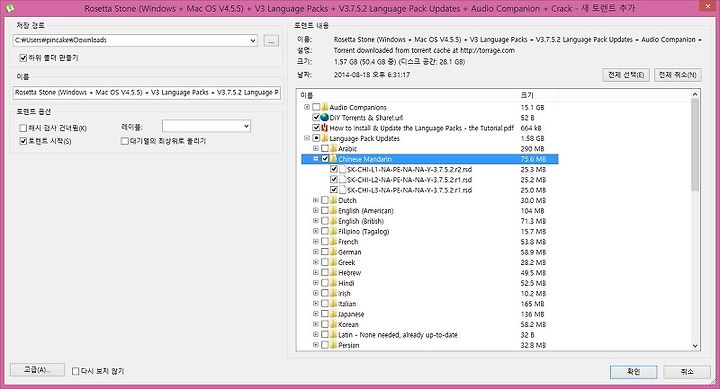Uncheck the 토렌트 시작(S) checkbox
Viewport: 720px width, 389px height.
[x=23, y=141]
